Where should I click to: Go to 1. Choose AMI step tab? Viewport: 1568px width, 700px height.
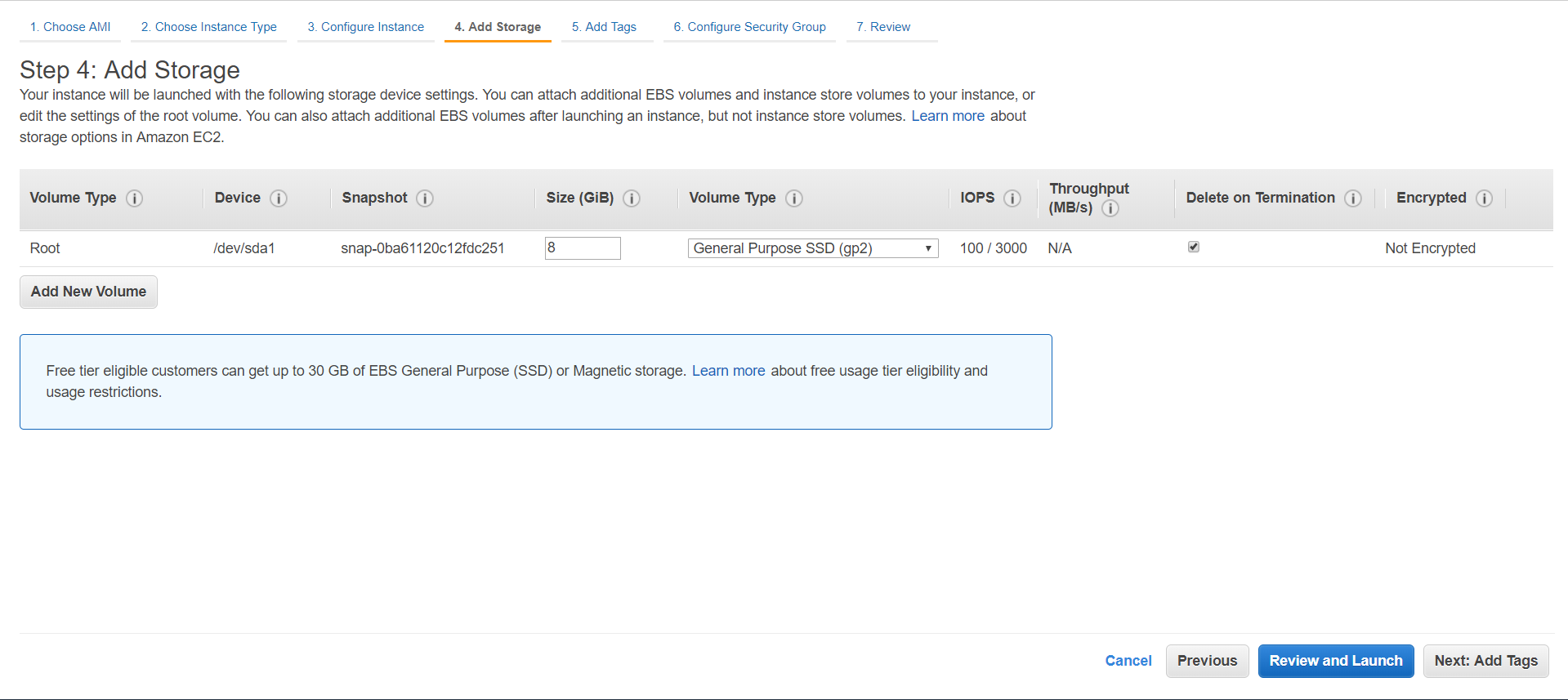click(70, 27)
